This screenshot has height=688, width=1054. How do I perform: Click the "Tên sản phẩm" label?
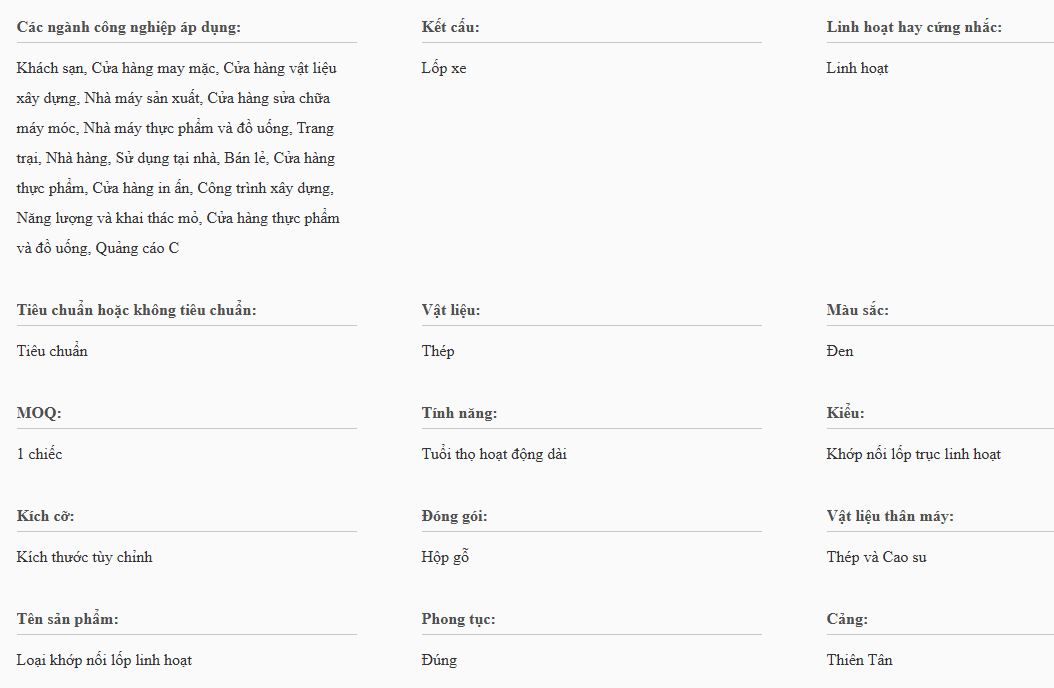click(x=68, y=619)
